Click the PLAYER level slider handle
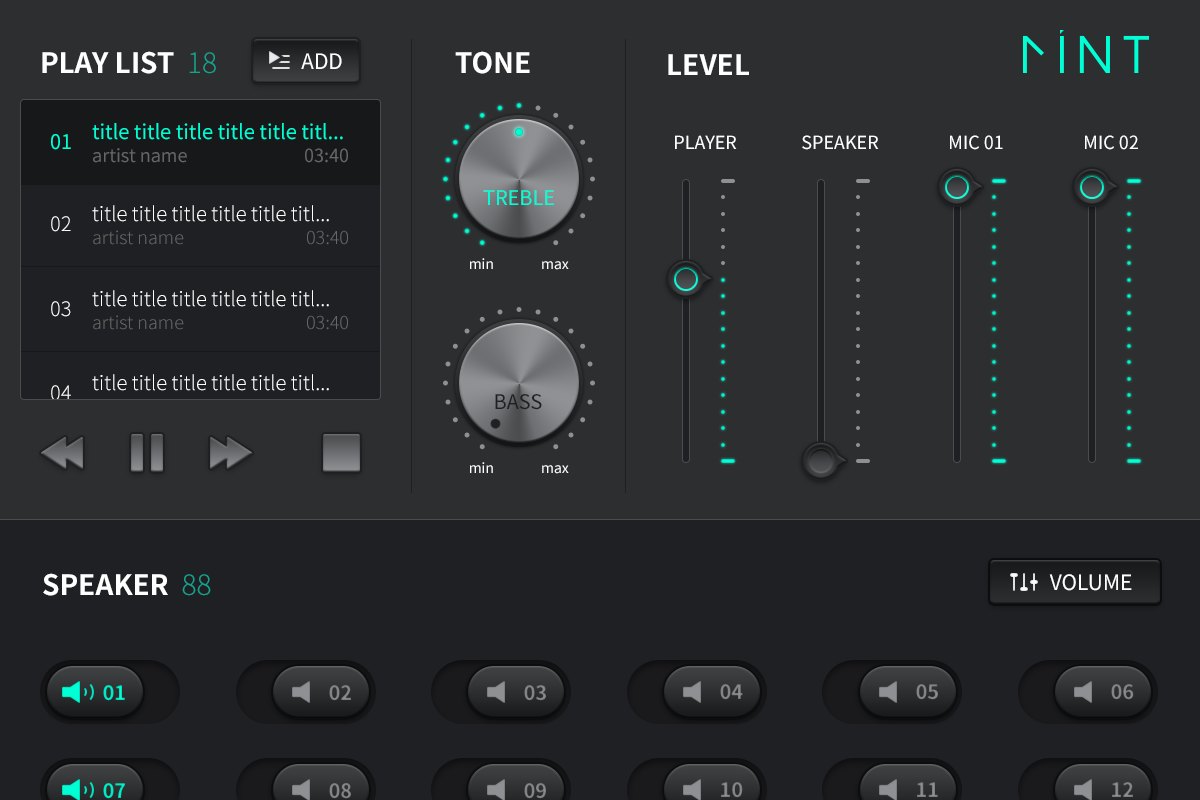Viewport: 1200px width, 800px height. pos(686,279)
